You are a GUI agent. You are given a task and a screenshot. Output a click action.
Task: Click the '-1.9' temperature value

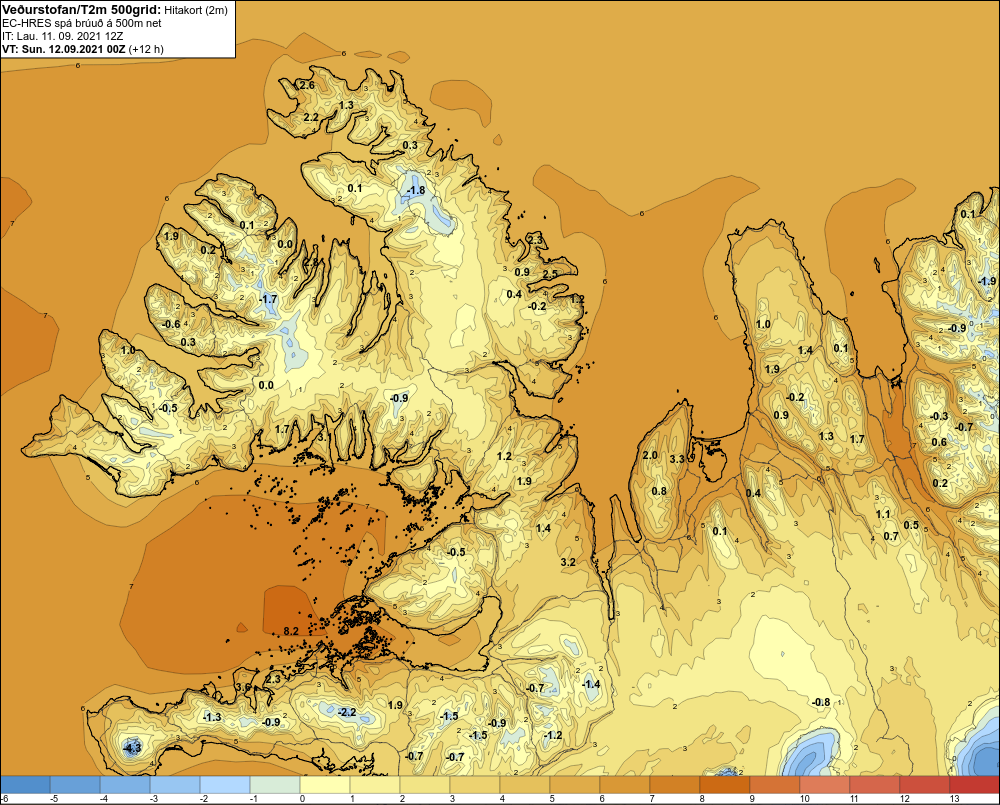pyautogui.click(x=987, y=281)
